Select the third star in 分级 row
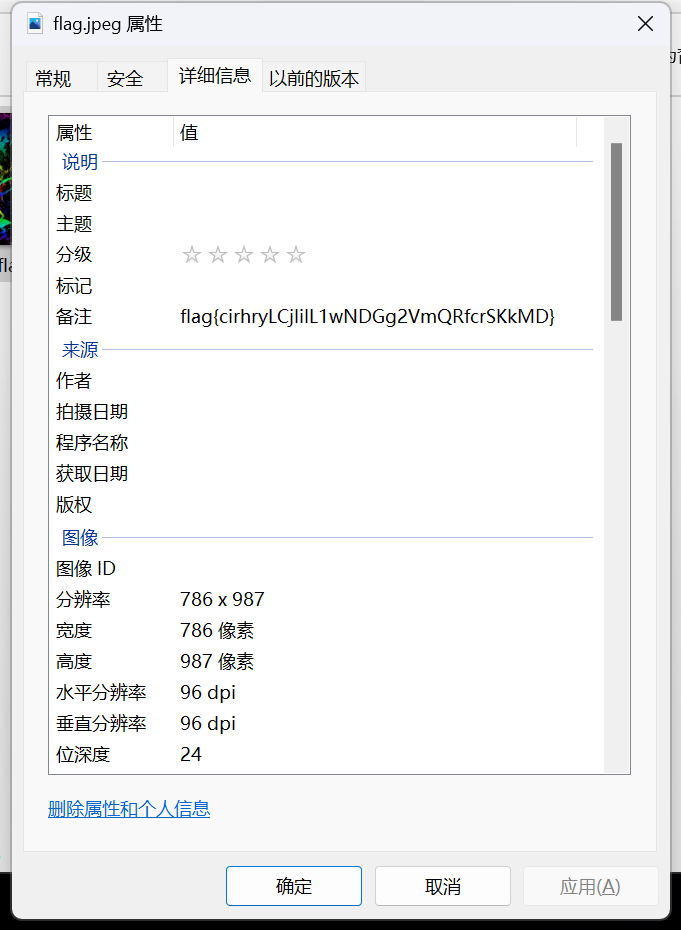This screenshot has width=681, height=930. [244, 255]
